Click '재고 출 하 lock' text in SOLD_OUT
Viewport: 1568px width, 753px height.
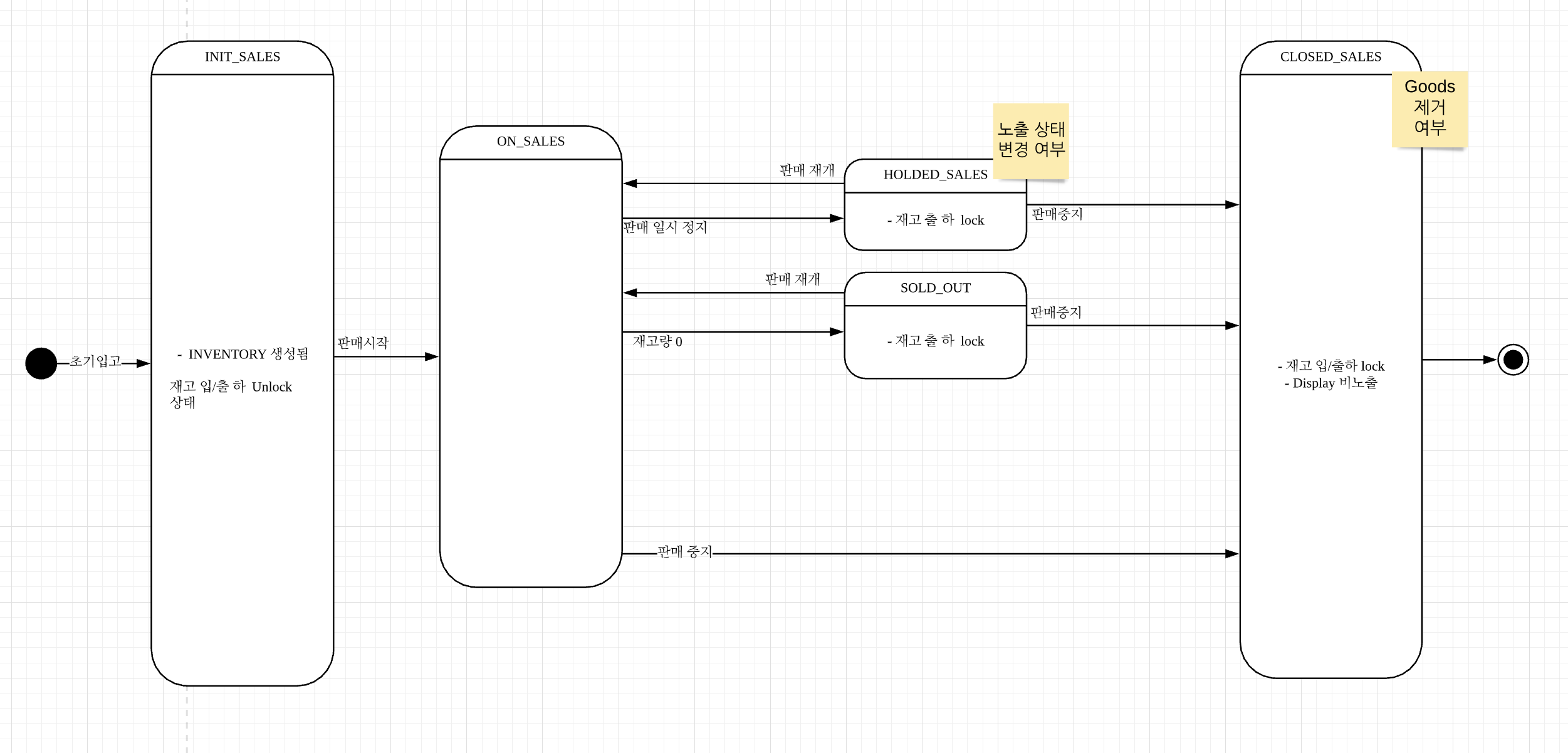(936, 341)
